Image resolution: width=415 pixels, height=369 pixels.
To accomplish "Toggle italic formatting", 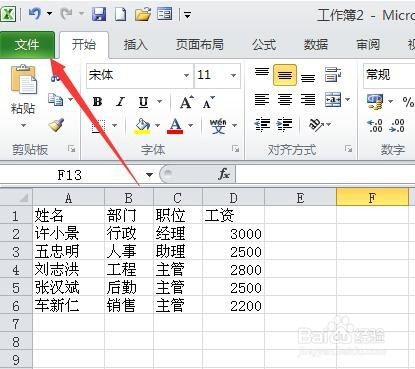I will click(x=120, y=102).
